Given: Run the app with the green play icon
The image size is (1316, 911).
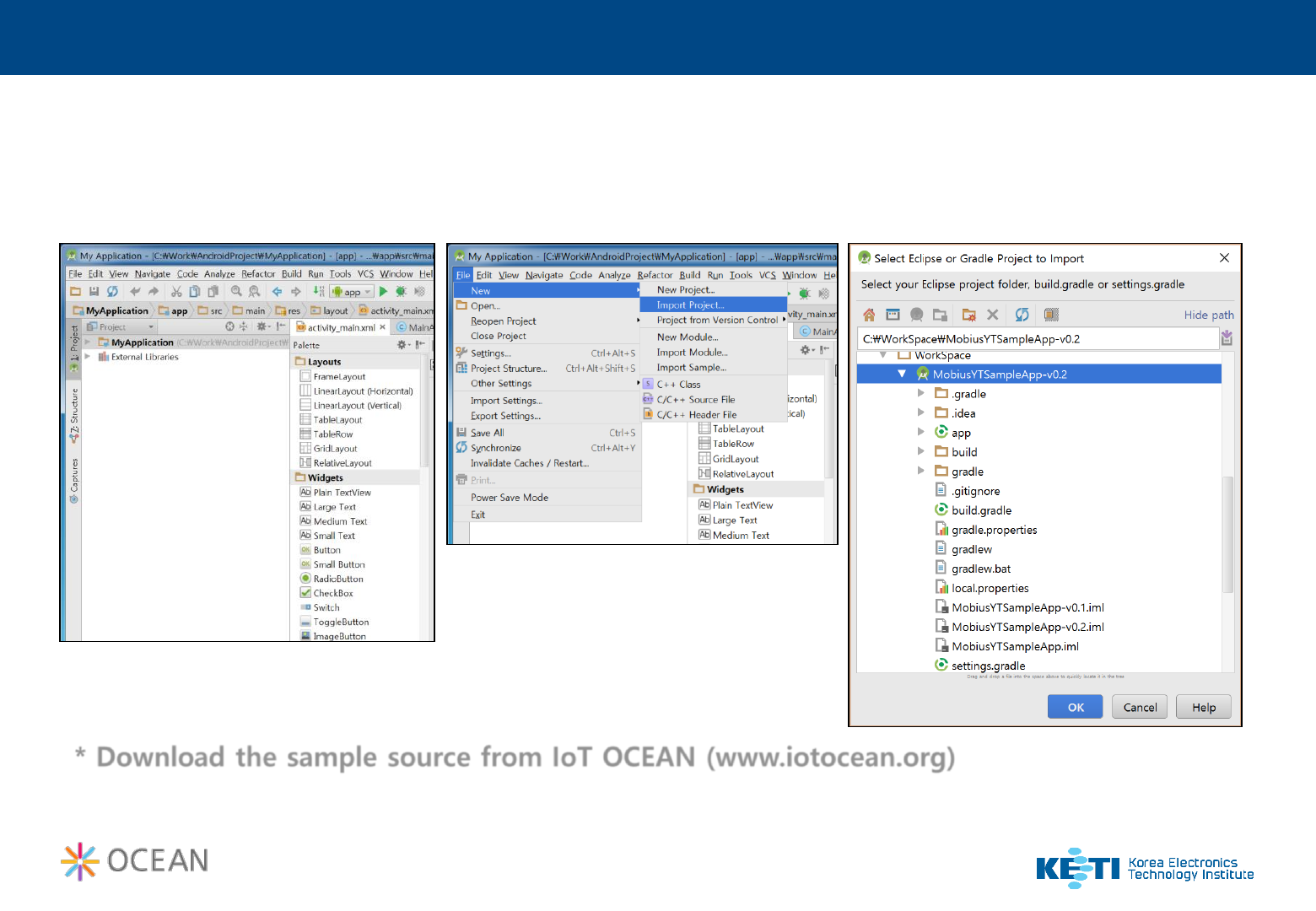Looking at the screenshot, I should [x=383, y=292].
